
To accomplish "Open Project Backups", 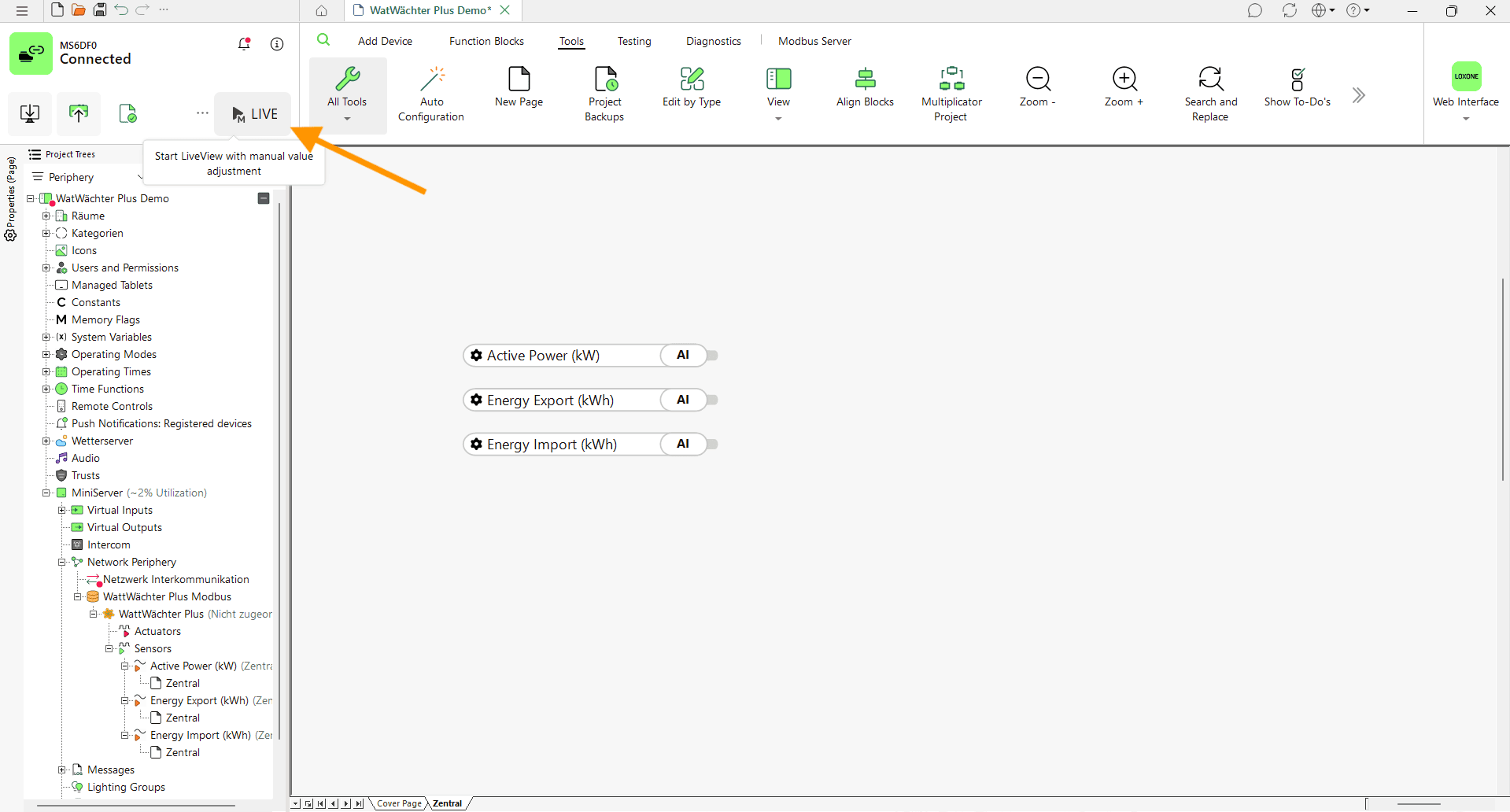I will click(605, 94).
